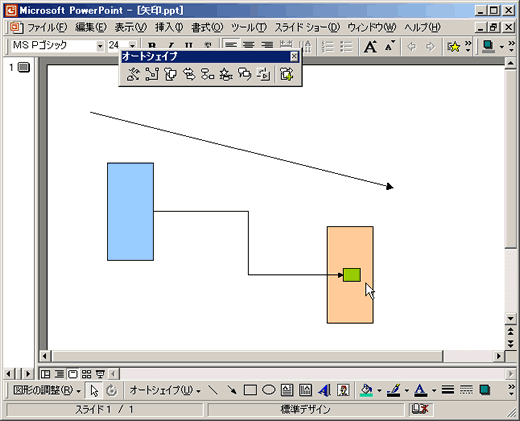Close the オートシェイプ floating toolbar
The height and width of the screenshot is (421, 520).
click(294, 57)
